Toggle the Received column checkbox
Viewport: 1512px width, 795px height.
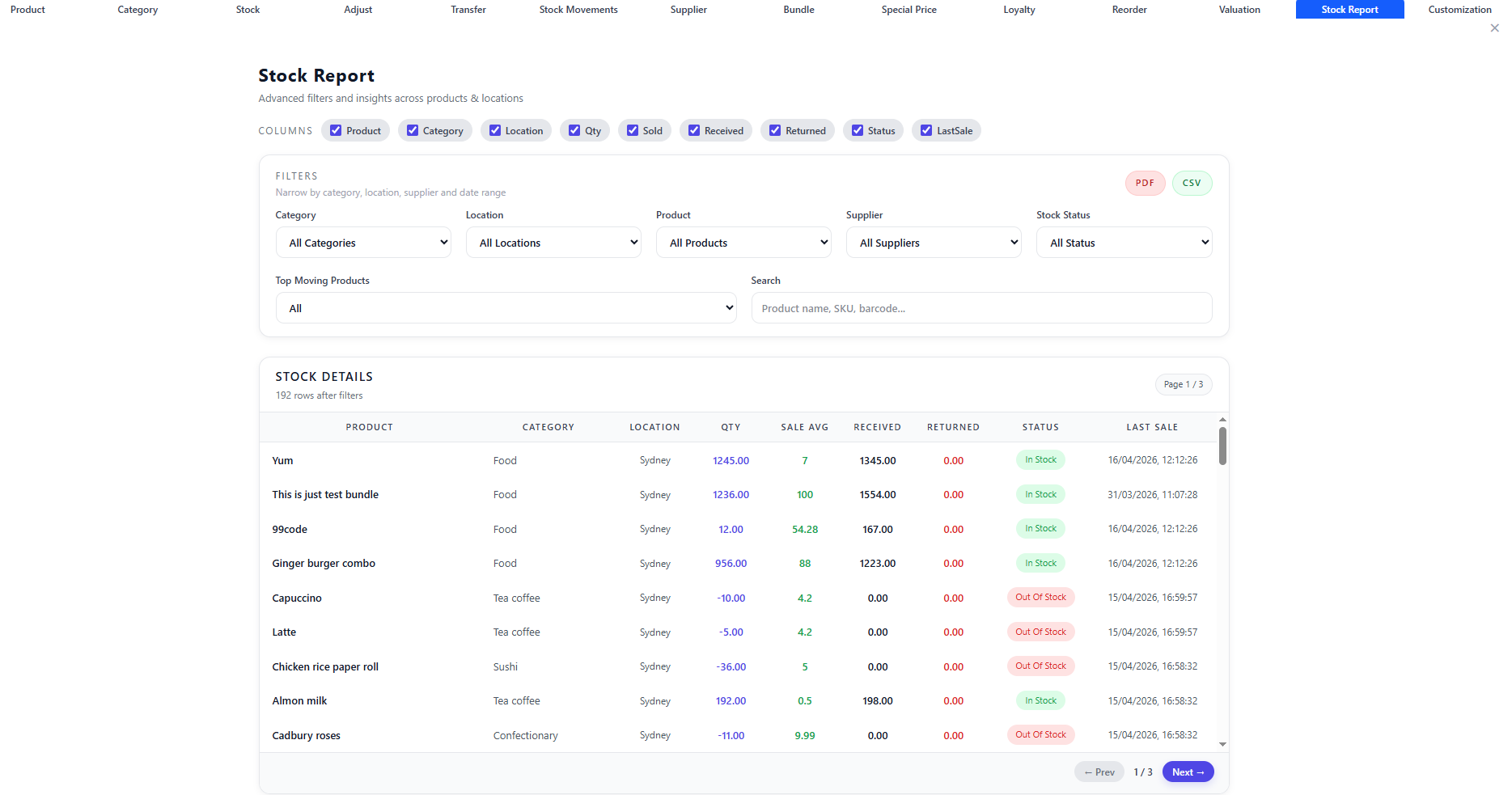tap(694, 130)
